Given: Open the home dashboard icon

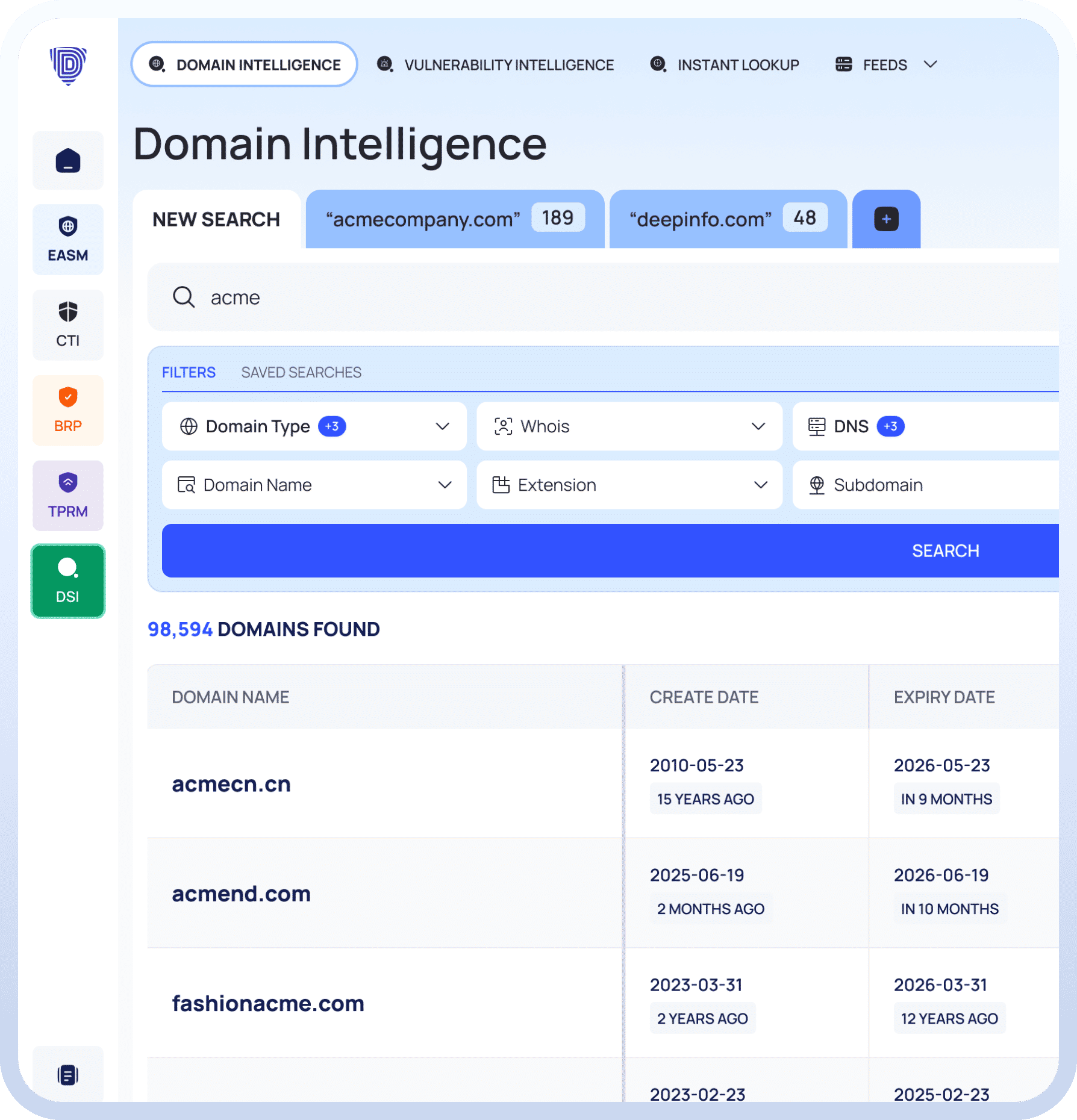Looking at the screenshot, I should pos(68,161).
